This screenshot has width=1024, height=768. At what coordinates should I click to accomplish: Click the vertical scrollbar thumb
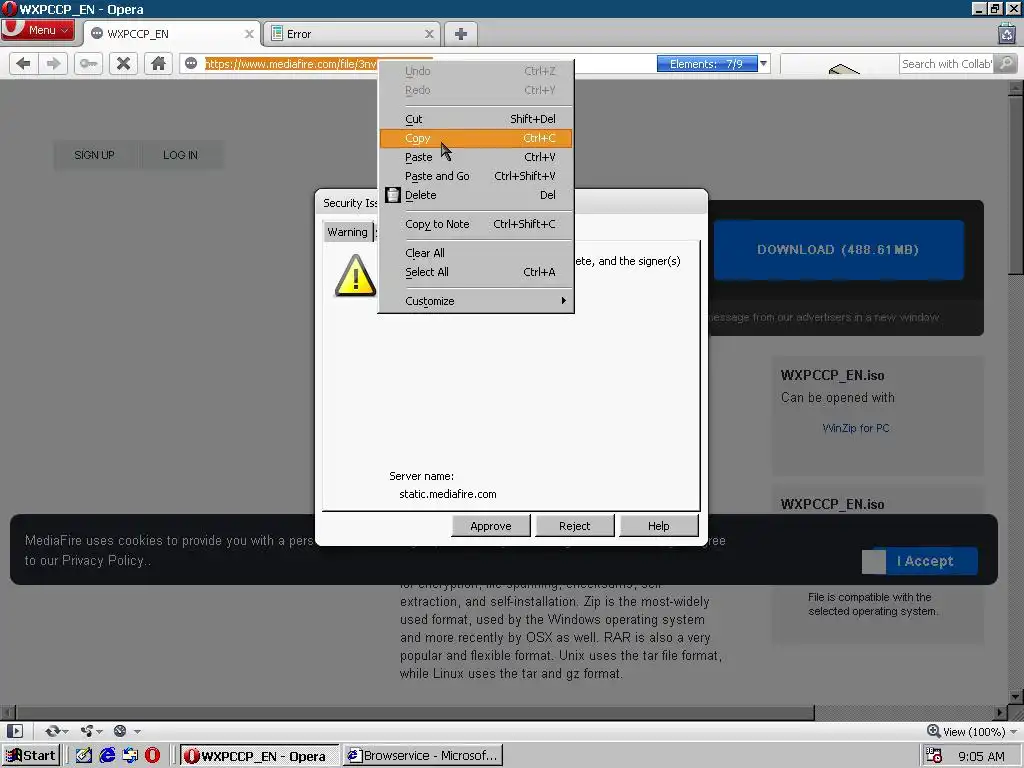pyautogui.click(x=1015, y=185)
